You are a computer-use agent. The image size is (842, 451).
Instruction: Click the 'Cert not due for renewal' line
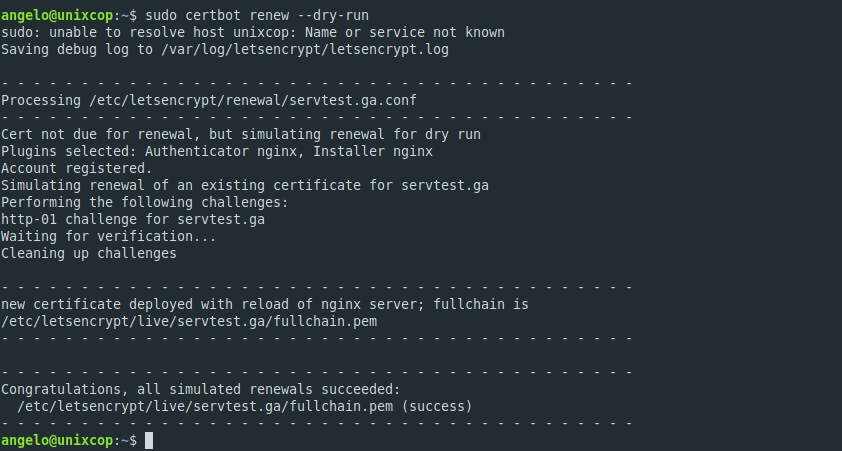241,134
